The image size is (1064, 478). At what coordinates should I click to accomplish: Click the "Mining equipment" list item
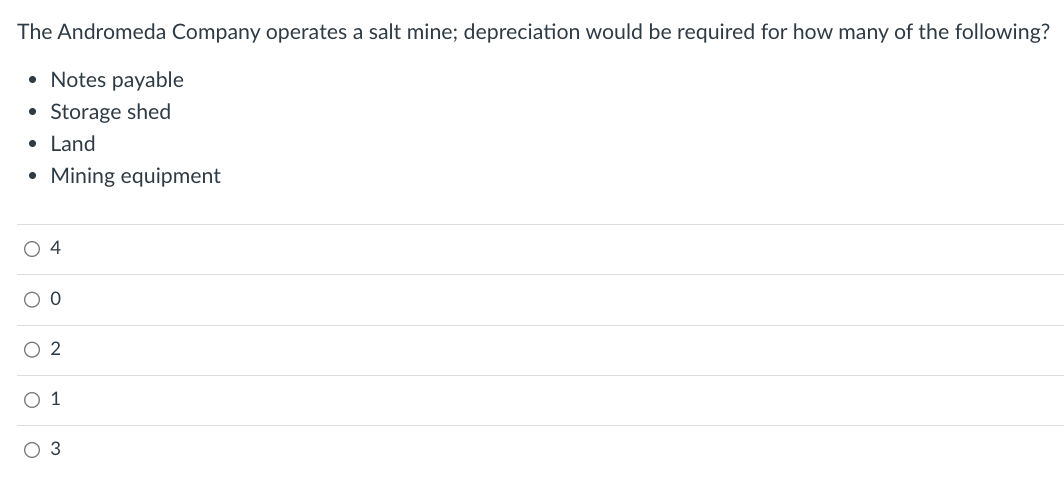click(135, 176)
